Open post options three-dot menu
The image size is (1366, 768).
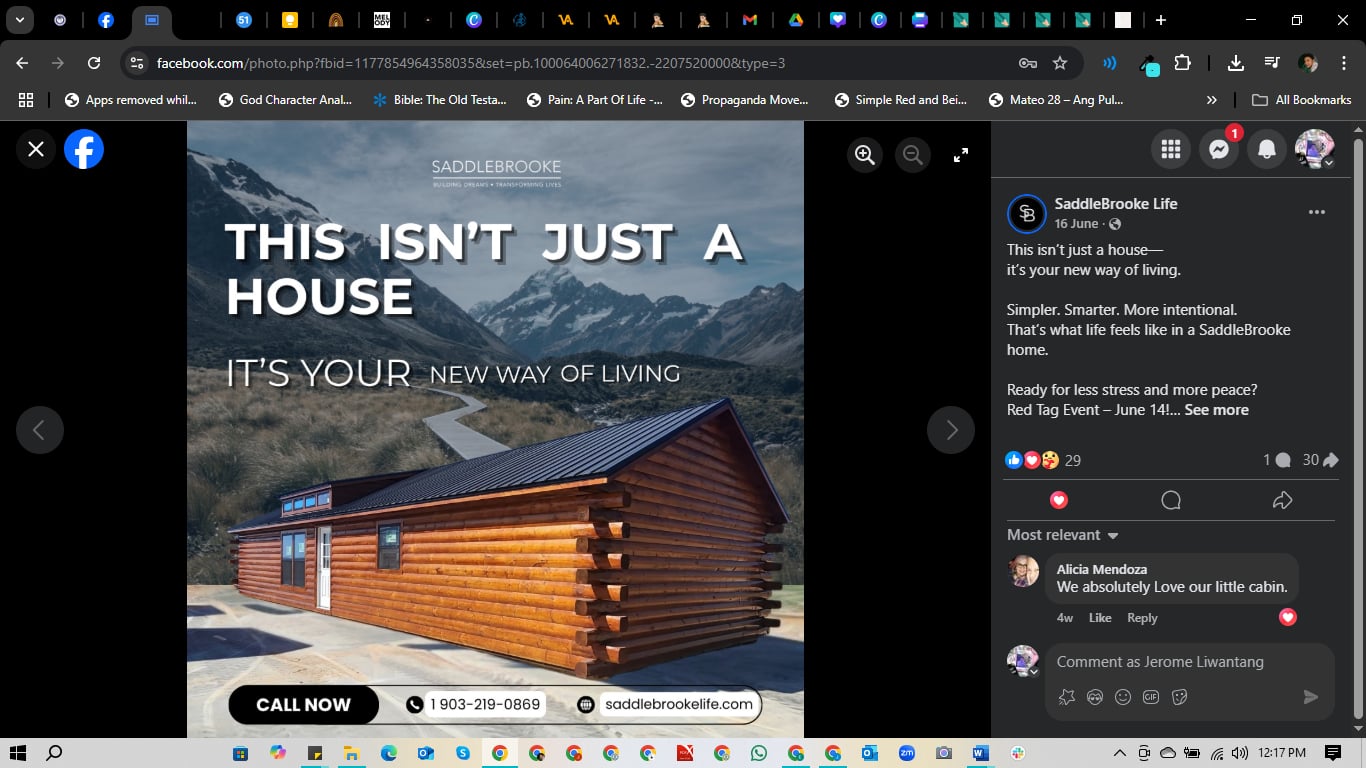pos(1317,212)
